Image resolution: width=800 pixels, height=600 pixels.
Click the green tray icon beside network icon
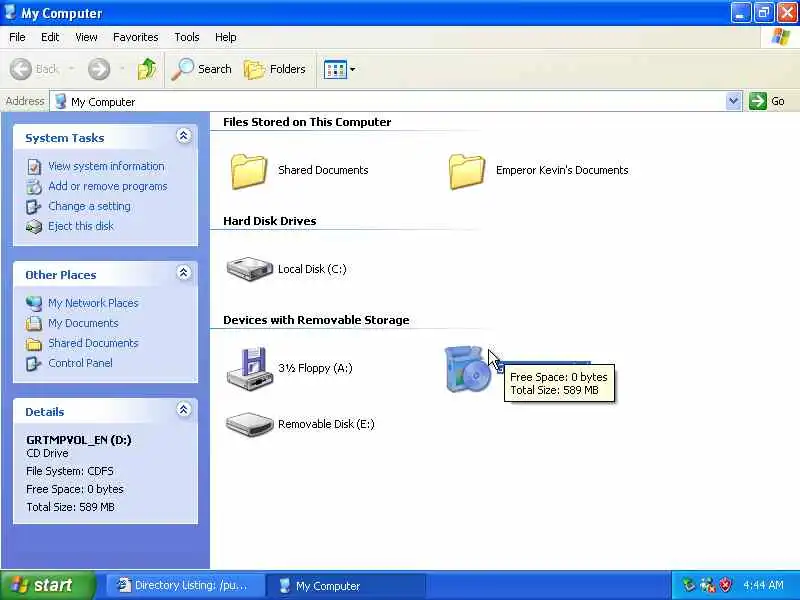tap(689, 585)
